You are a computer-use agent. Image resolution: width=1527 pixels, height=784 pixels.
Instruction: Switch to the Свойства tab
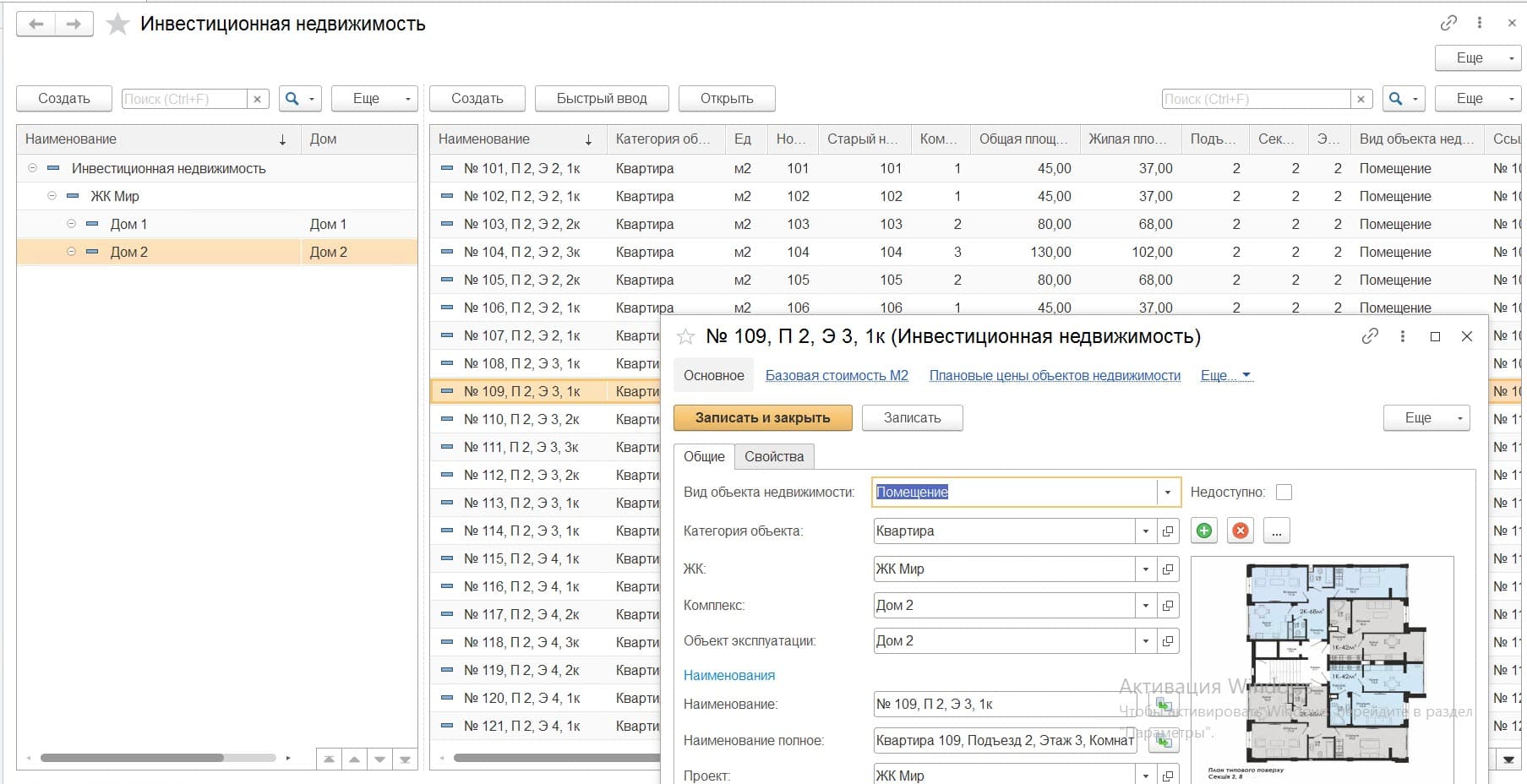pyautogui.click(x=773, y=456)
